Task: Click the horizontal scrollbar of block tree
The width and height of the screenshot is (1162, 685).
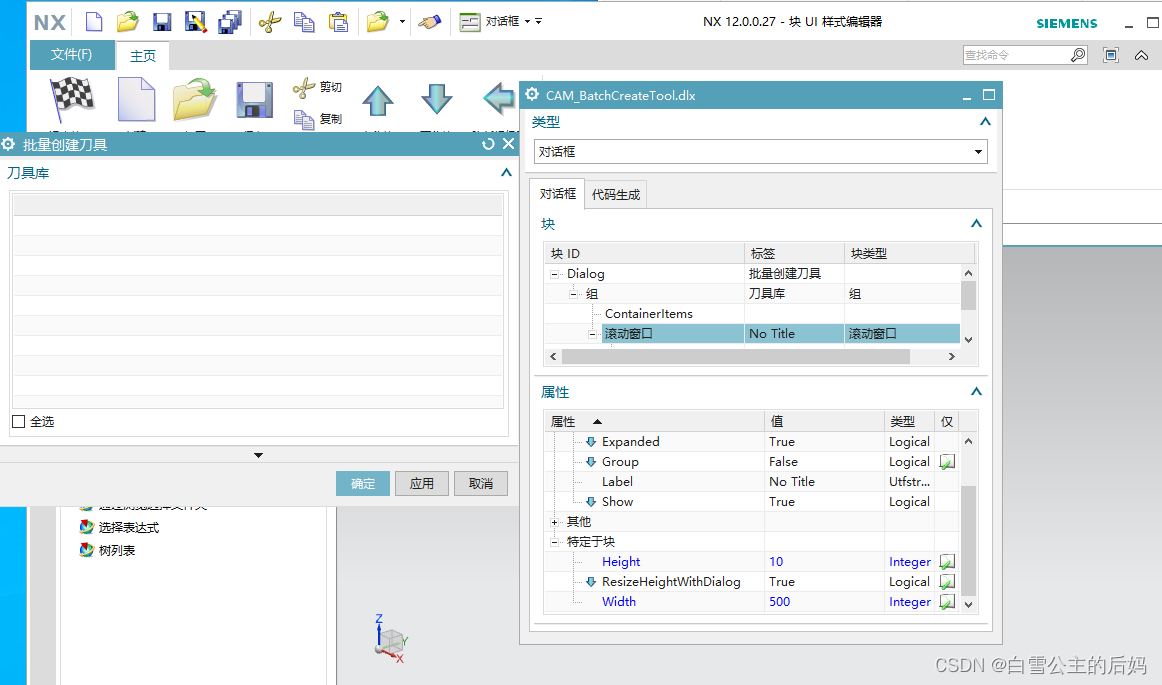Action: [735, 357]
